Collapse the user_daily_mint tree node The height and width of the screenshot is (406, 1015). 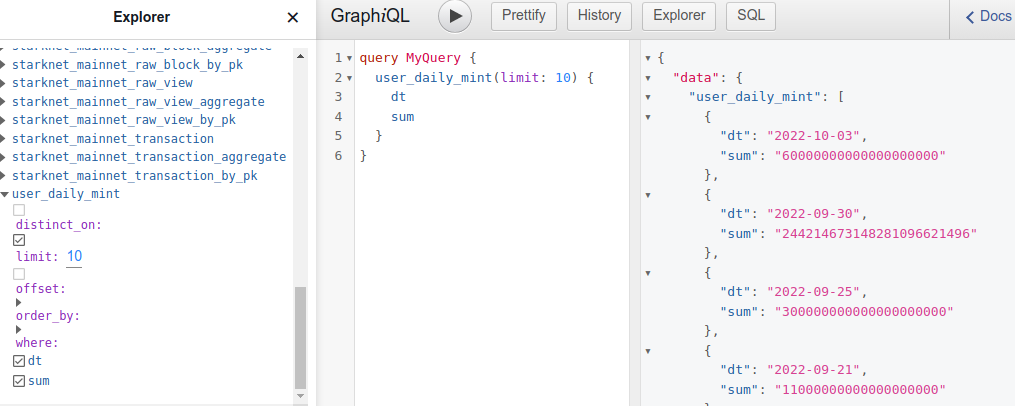click(x=5, y=194)
